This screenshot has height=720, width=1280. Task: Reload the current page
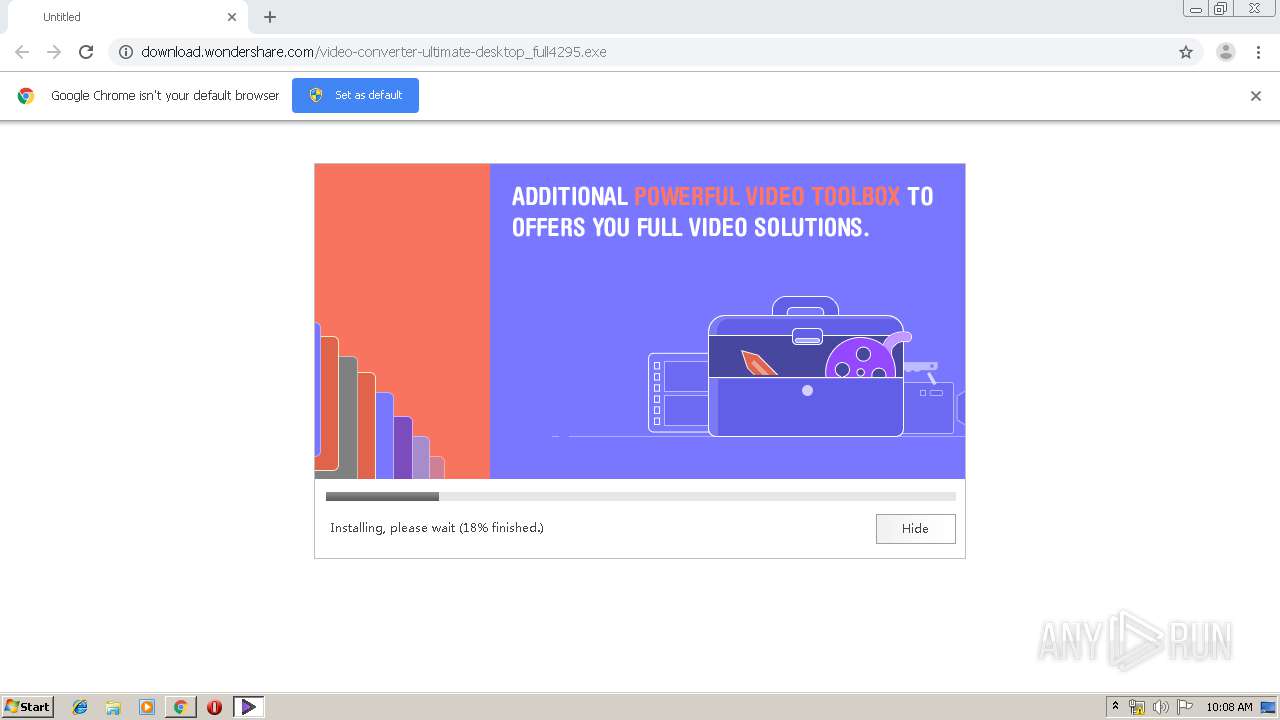click(x=86, y=52)
